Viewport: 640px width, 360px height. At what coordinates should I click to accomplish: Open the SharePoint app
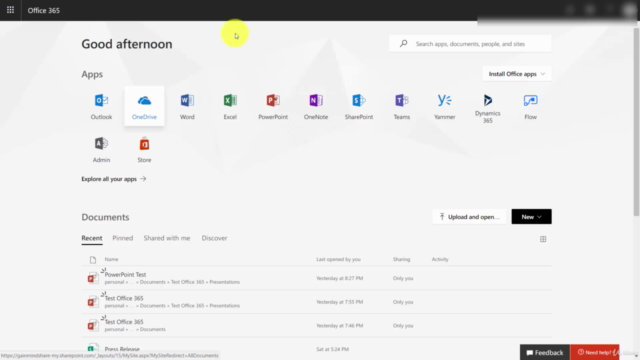[358, 106]
